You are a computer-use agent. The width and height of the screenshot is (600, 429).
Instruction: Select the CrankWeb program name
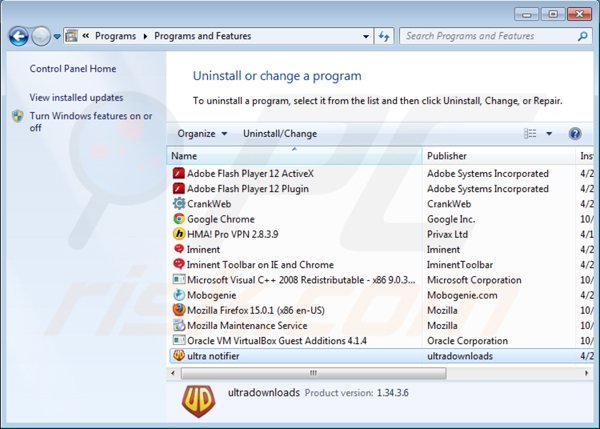[x=209, y=204]
